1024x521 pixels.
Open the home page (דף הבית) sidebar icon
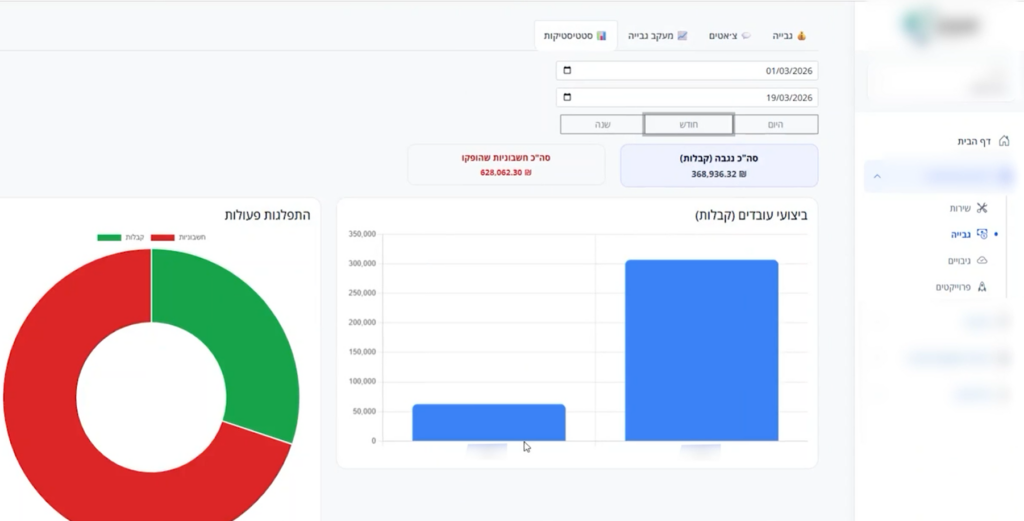(x=1003, y=141)
